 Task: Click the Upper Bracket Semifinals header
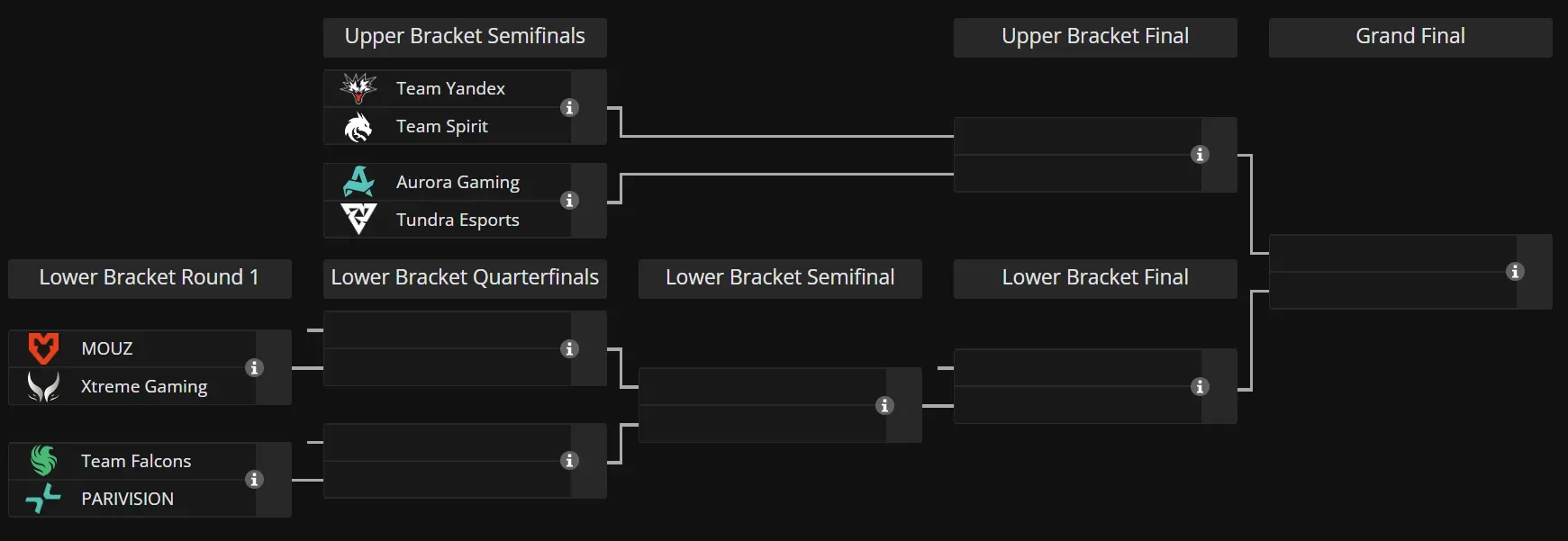pyautogui.click(x=464, y=37)
